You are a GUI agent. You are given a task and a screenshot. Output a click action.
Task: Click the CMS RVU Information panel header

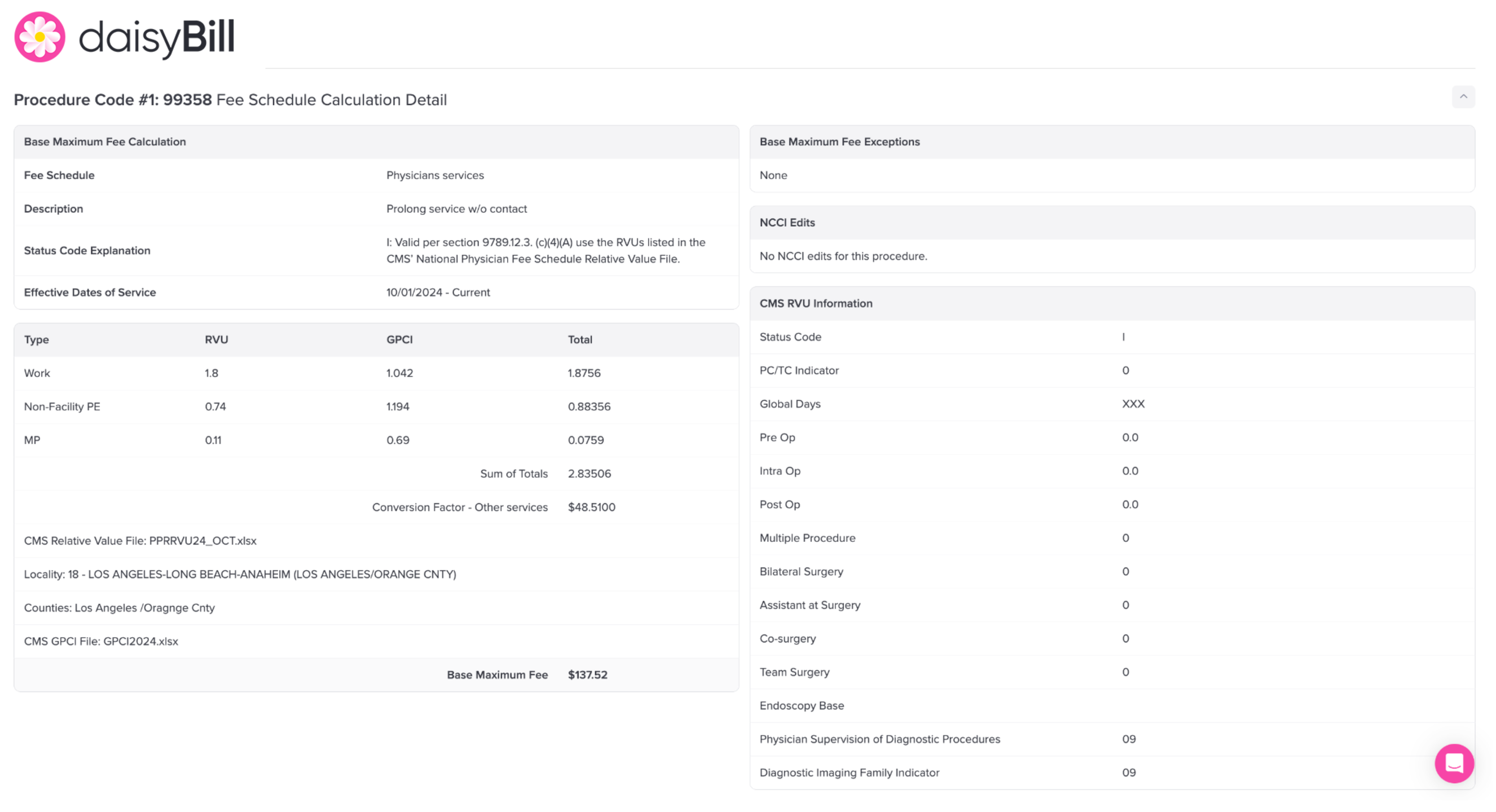pyautogui.click(x=815, y=303)
